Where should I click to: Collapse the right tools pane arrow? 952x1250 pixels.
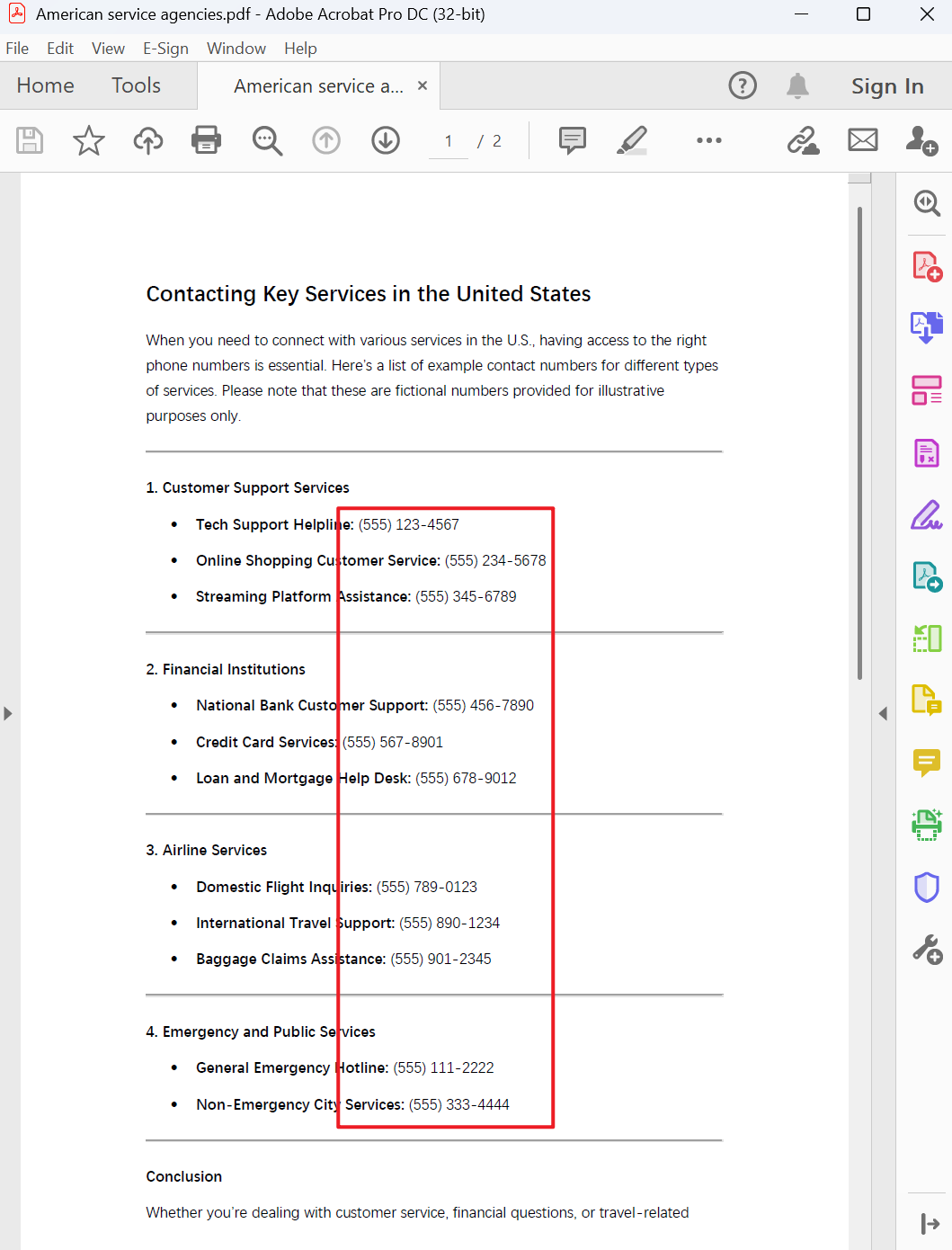click(x=884, y=713)
